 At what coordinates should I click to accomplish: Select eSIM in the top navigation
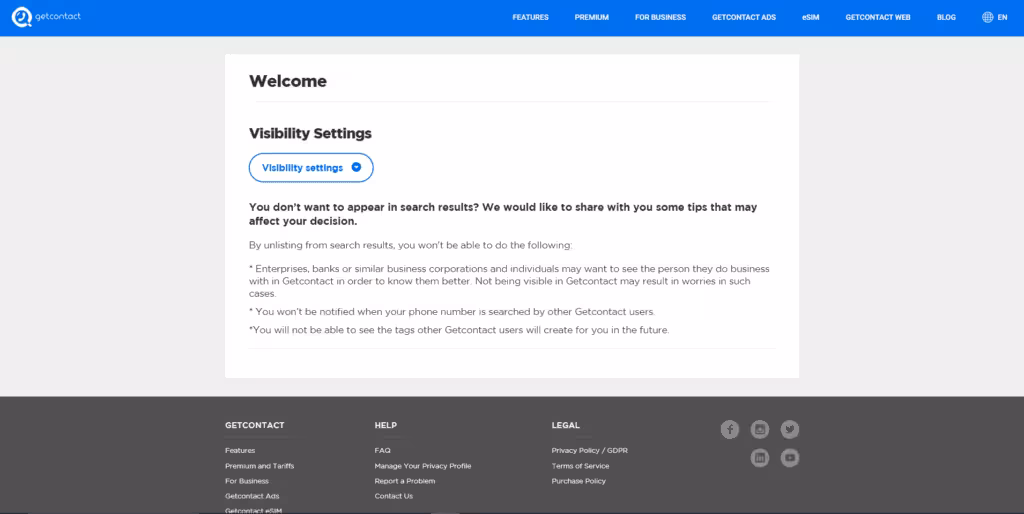810,18
